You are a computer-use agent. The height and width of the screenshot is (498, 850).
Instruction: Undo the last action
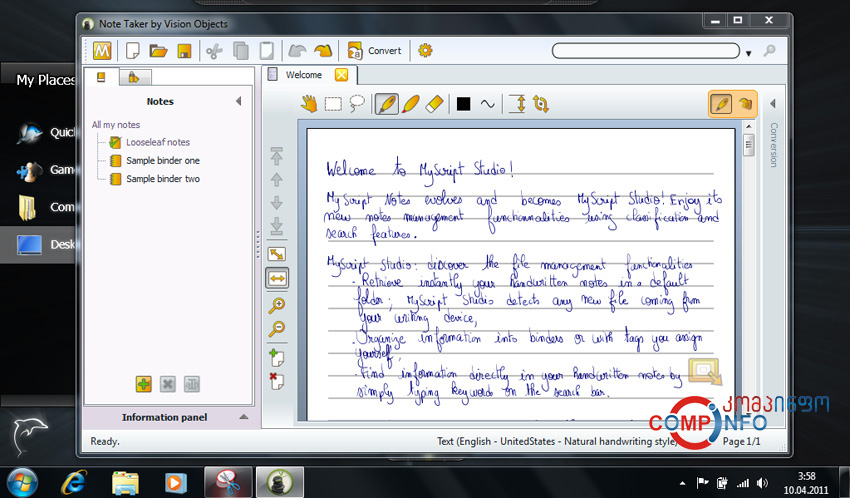click(x=297, y=51)
